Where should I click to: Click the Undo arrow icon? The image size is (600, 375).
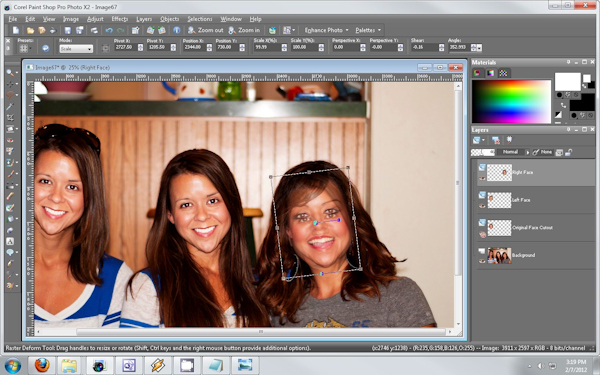pyautogui.click(x=109, y=30)
